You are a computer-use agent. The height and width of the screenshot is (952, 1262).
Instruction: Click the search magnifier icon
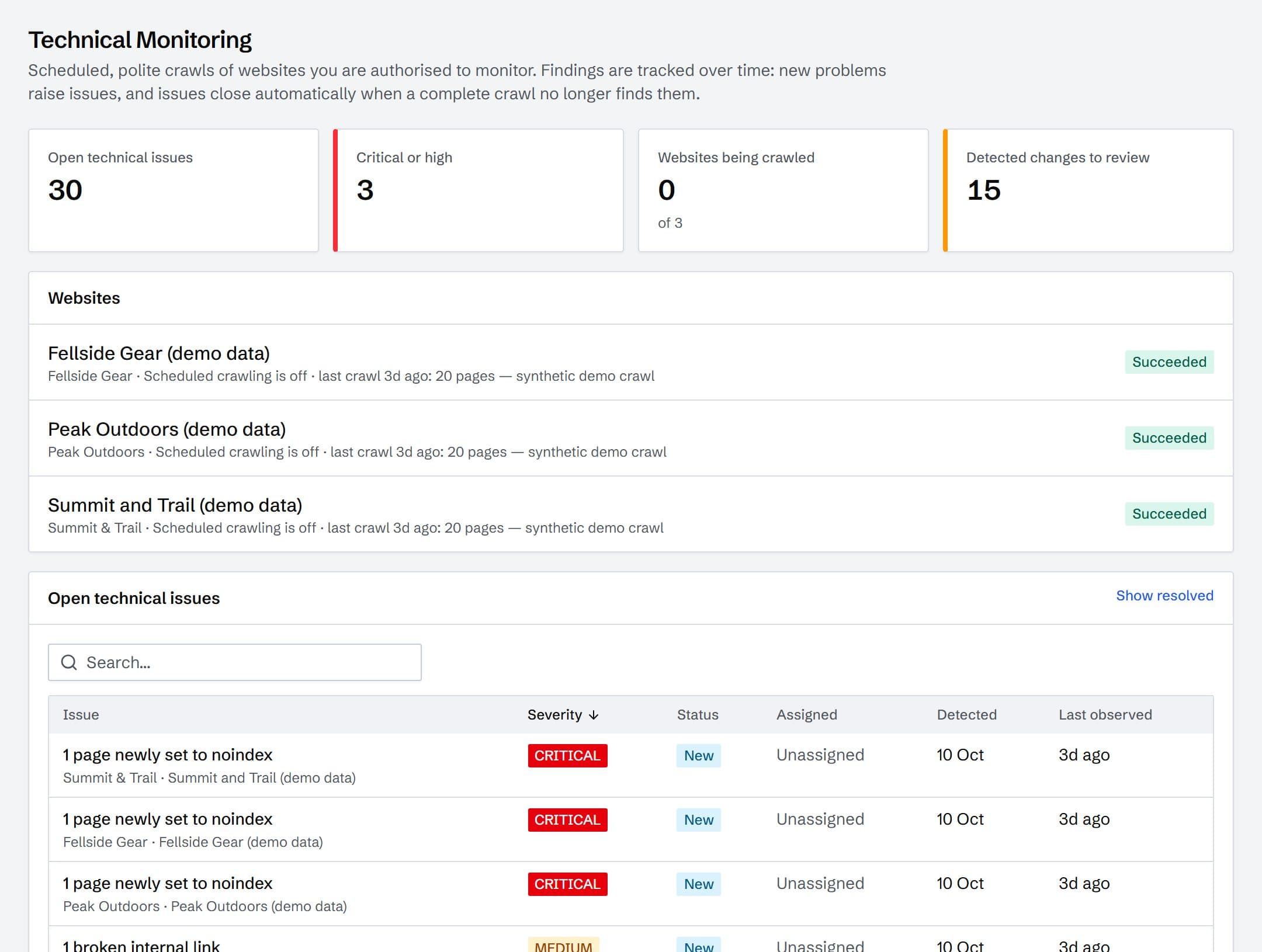pos(69,662)
